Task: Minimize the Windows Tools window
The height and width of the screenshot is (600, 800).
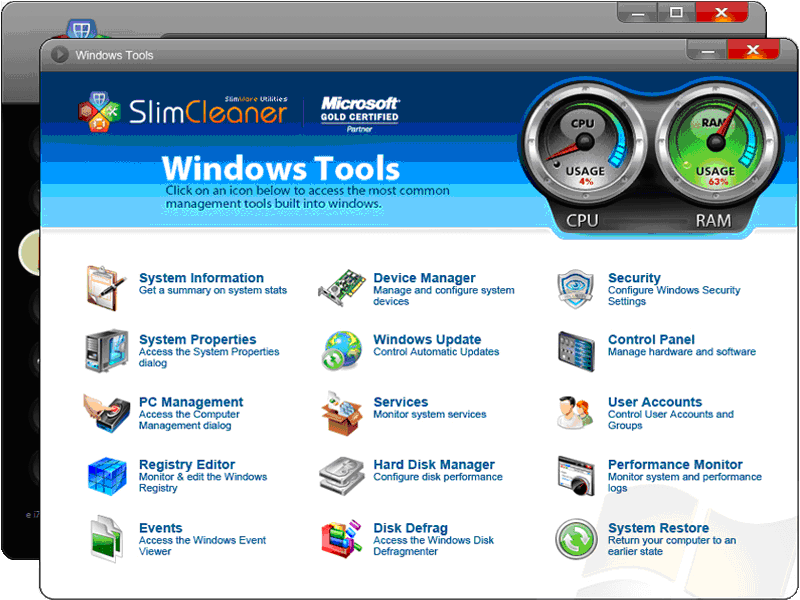Action: pyautogui.click(x=708, y=51)
